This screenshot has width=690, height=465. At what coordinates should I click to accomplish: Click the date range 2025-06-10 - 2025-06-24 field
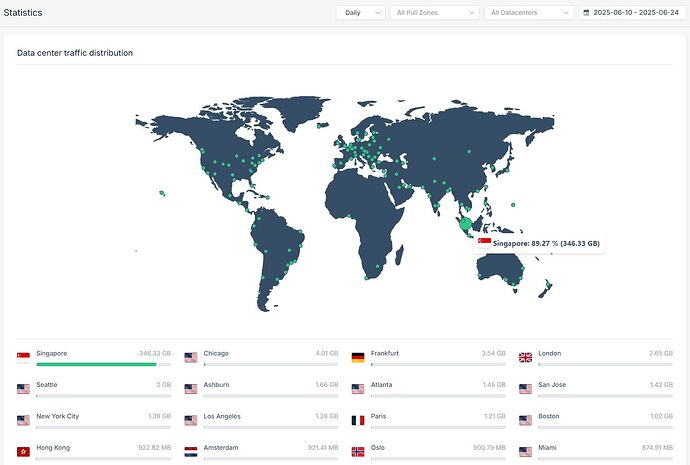click(x=635, y=13)
